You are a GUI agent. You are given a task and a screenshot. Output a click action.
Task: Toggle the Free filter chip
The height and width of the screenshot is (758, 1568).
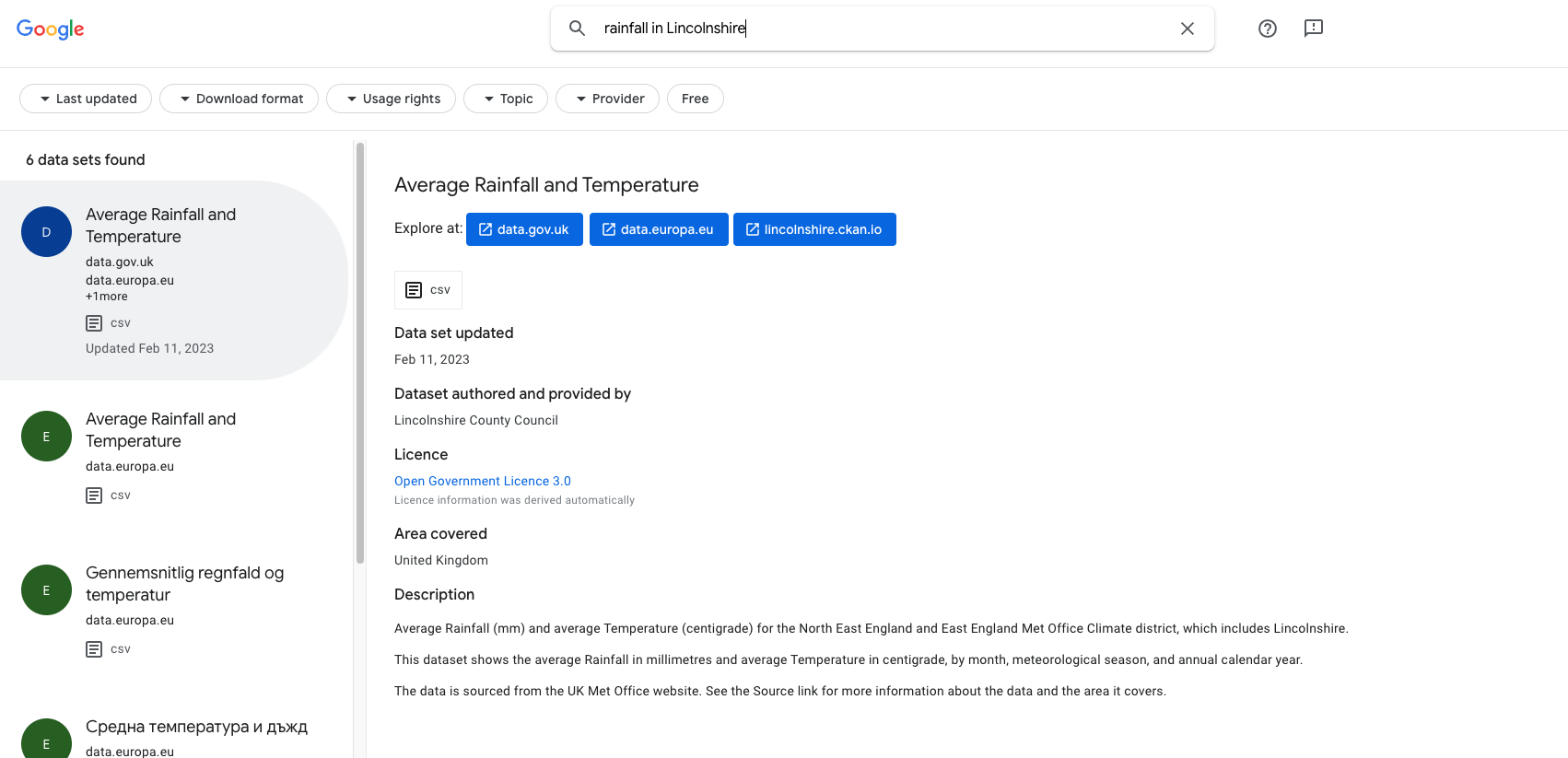[695, 99]
